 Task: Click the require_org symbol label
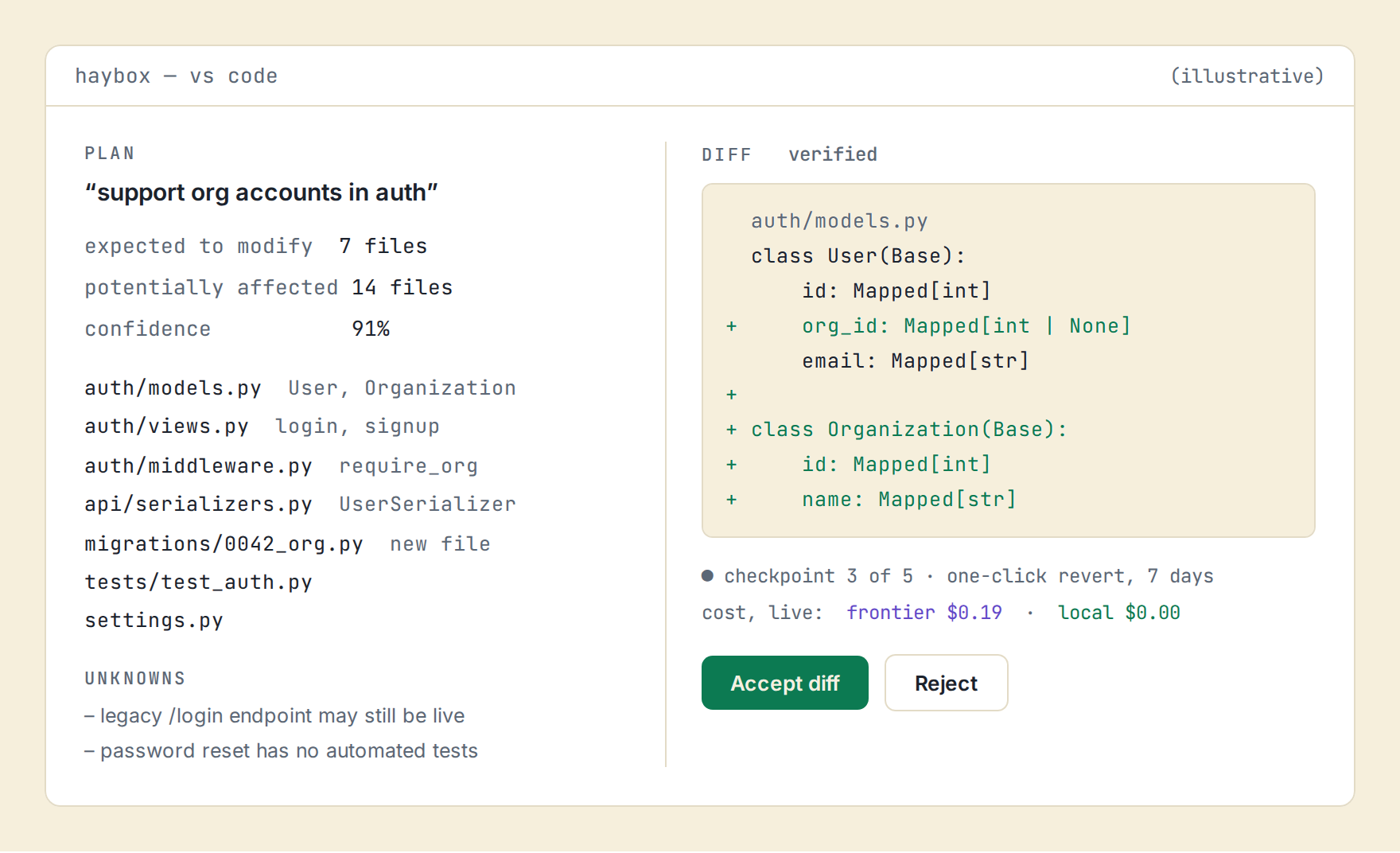tap(408, 465)
